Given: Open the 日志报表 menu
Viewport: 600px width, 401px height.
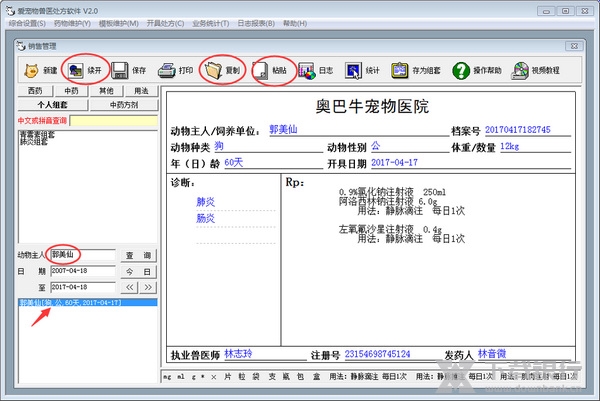Looking at the screenshot, I should pos(257,22).
